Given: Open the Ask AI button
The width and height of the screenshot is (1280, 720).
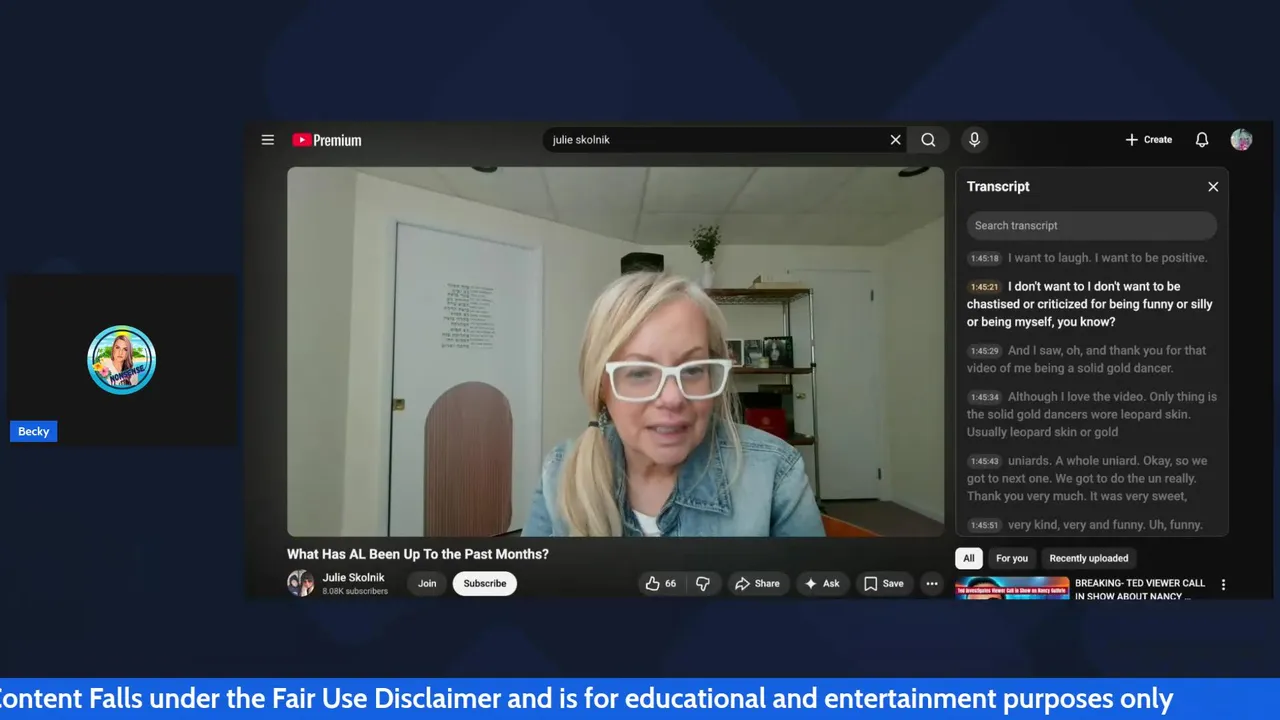Looking at the screenshot, I should click(822, 583).
